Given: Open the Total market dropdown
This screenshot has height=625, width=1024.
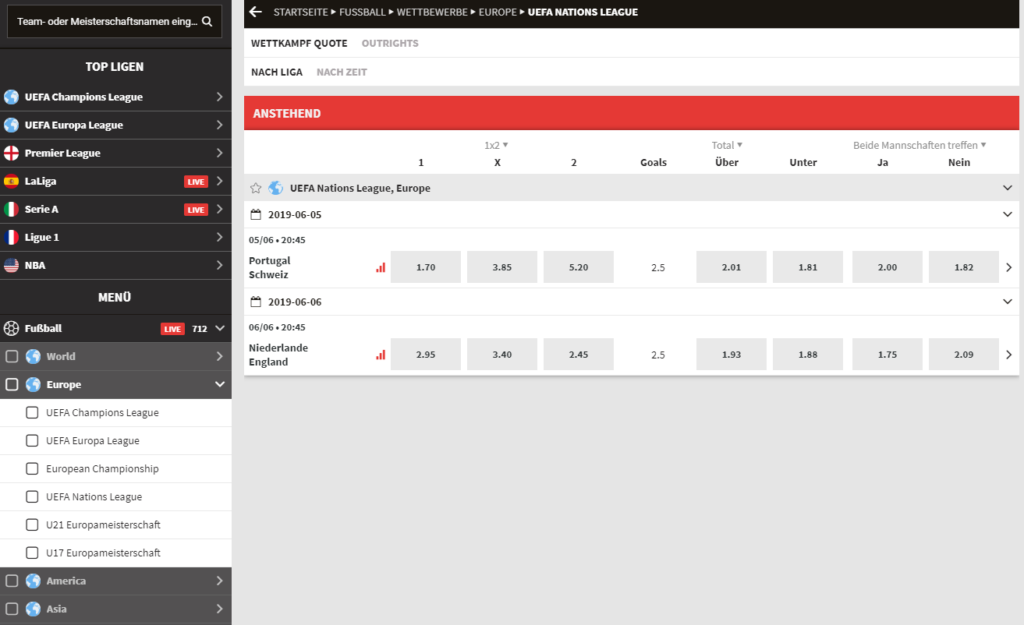Looking at the screenshot, I should tap(727, 145).
